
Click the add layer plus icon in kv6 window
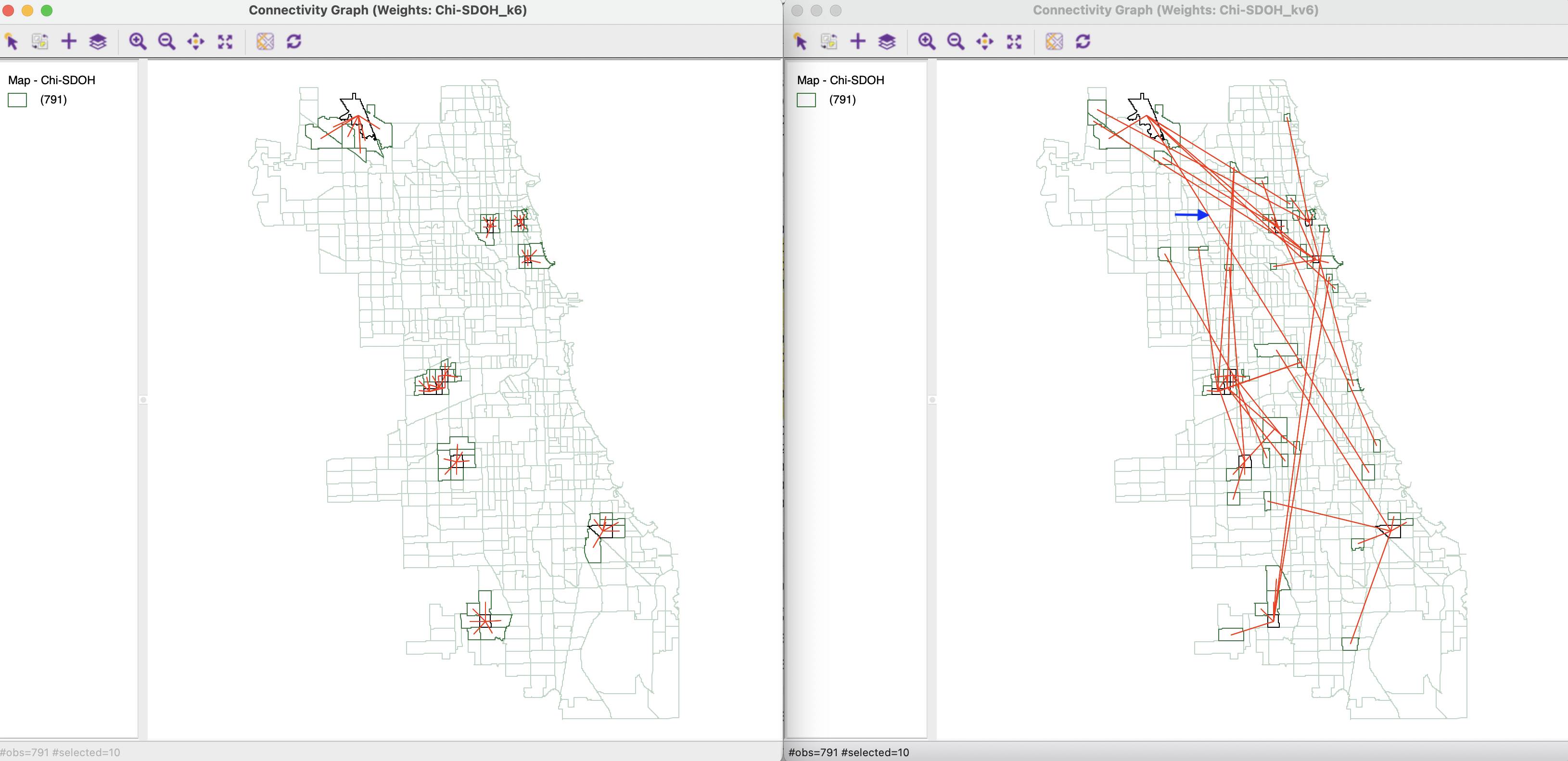[x=858, y=41]
